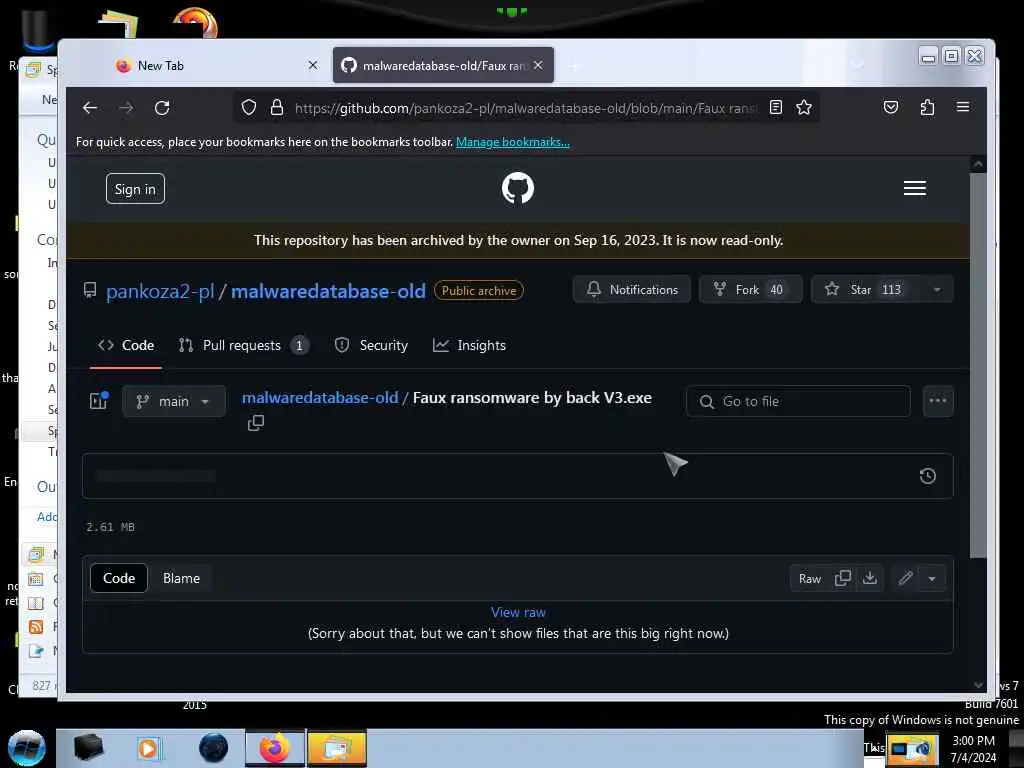
Task: Close the malwaredatabase-old browser tab
Action: [537, 65]
